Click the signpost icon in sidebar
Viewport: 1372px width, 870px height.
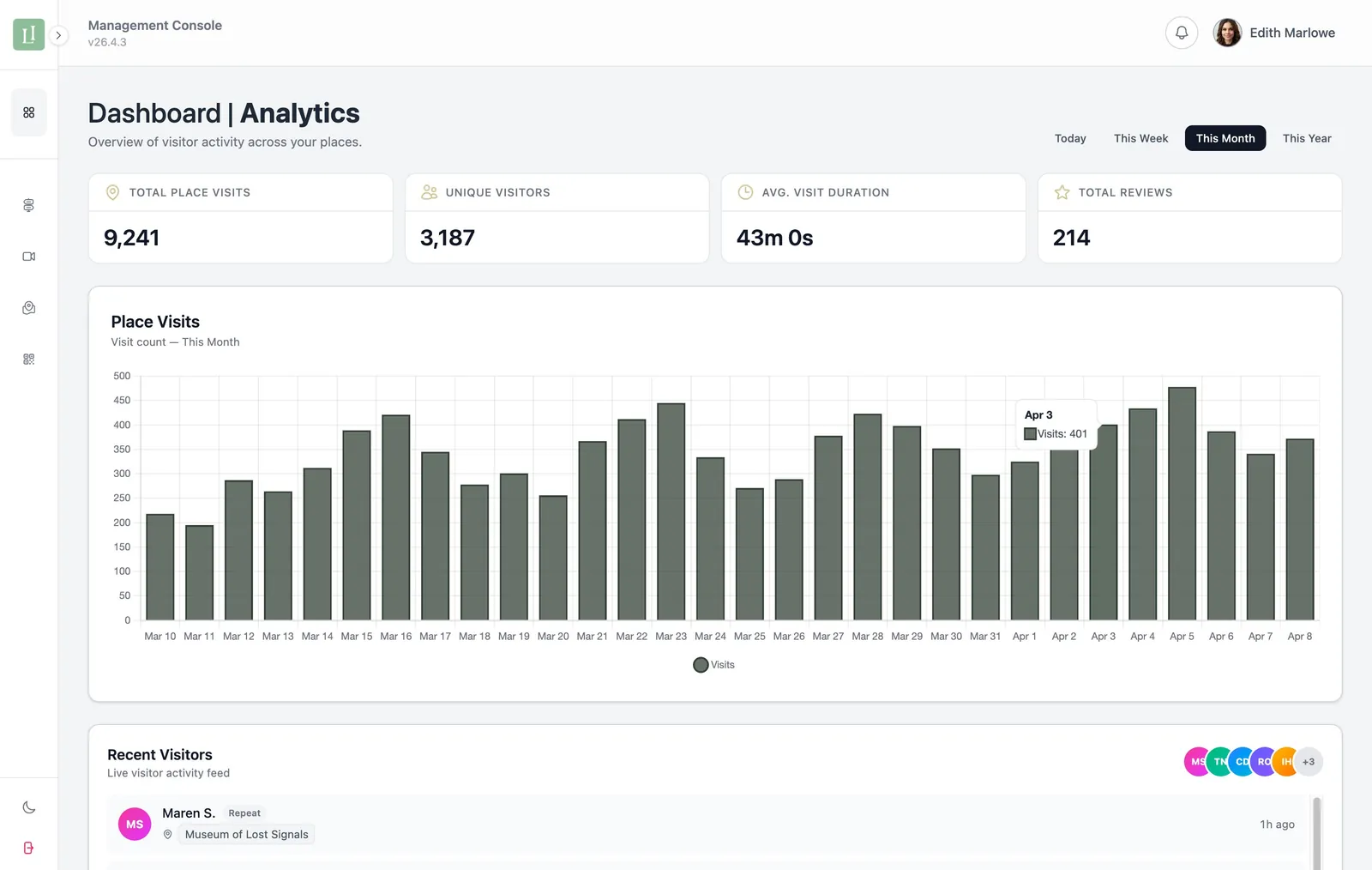(28, 205)
